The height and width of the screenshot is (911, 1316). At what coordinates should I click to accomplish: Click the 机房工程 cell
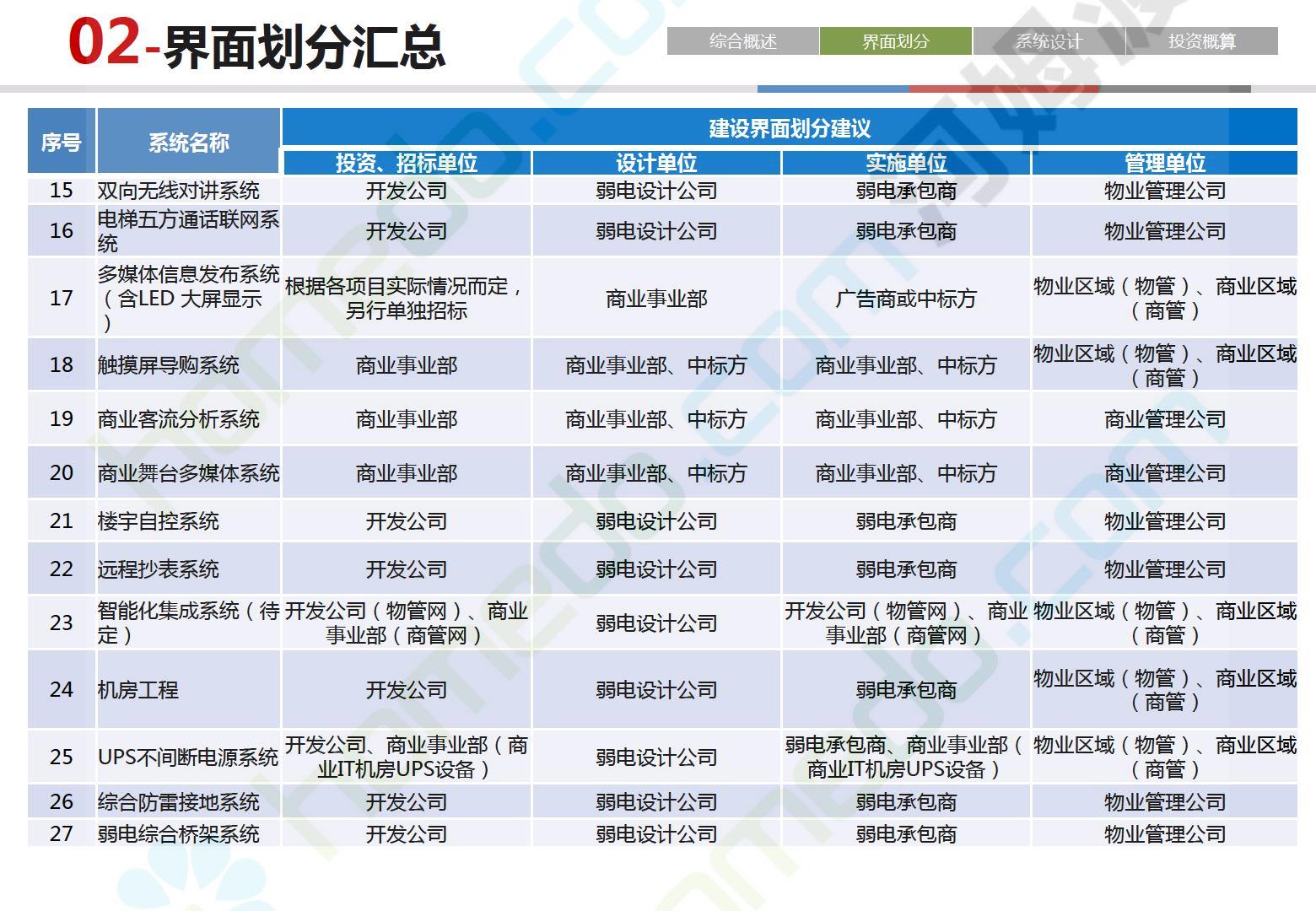189,690
